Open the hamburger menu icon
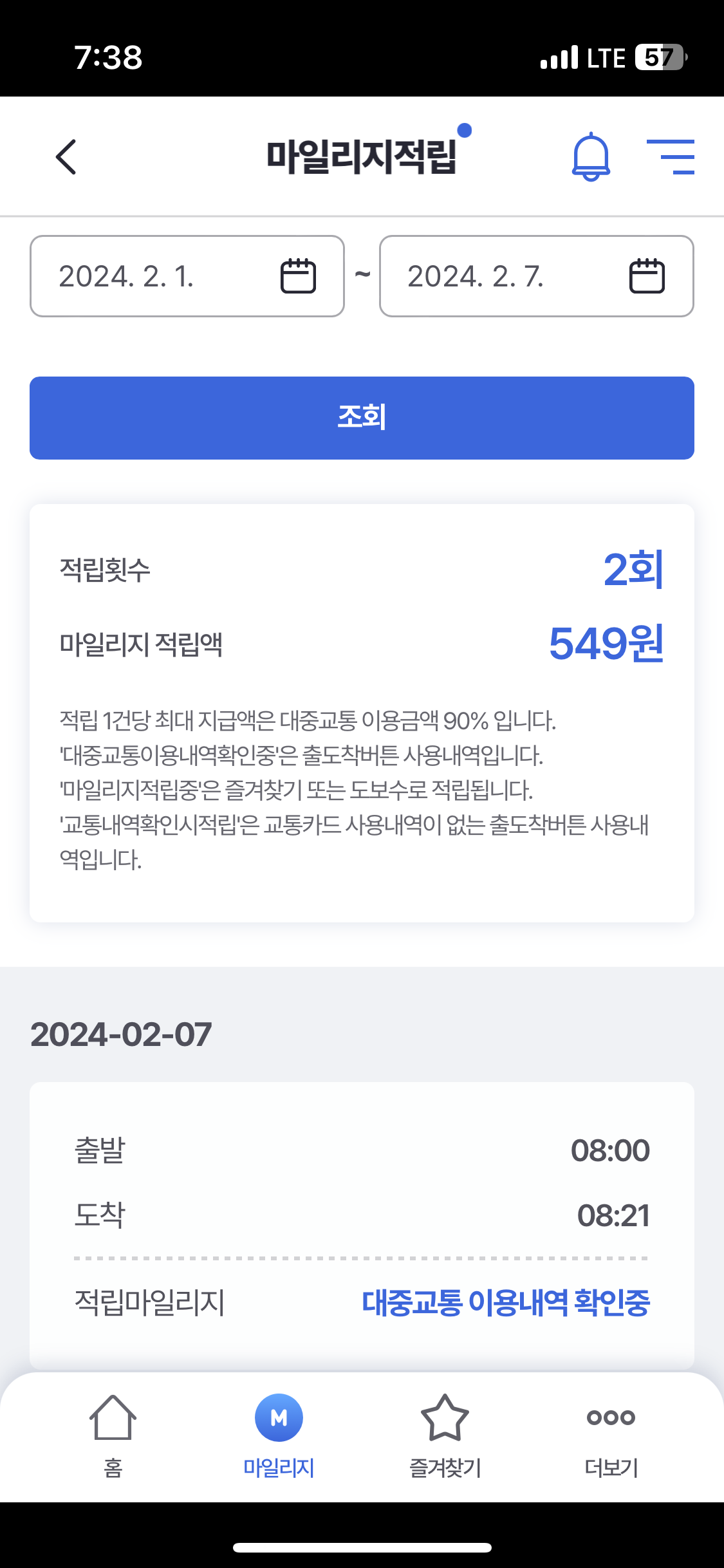 tap(671, 156)
